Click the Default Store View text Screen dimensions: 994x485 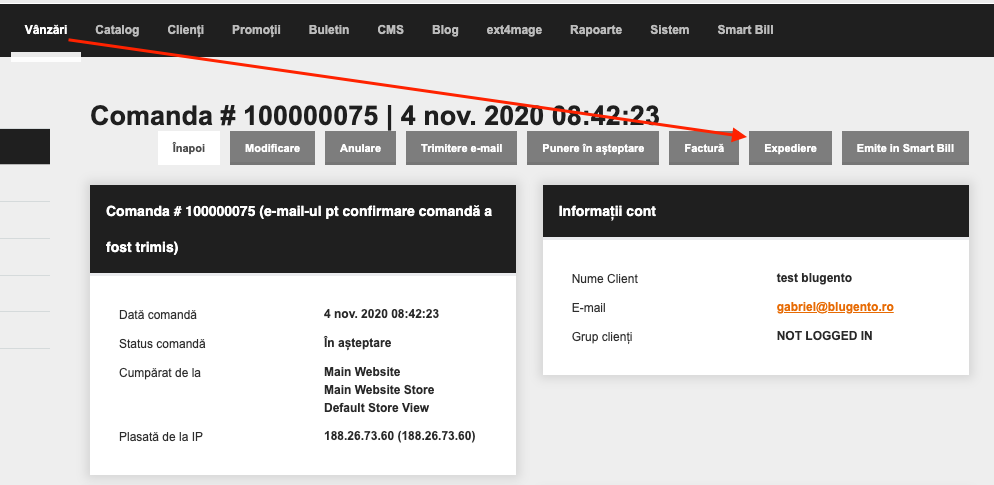[x=377, y=408]
